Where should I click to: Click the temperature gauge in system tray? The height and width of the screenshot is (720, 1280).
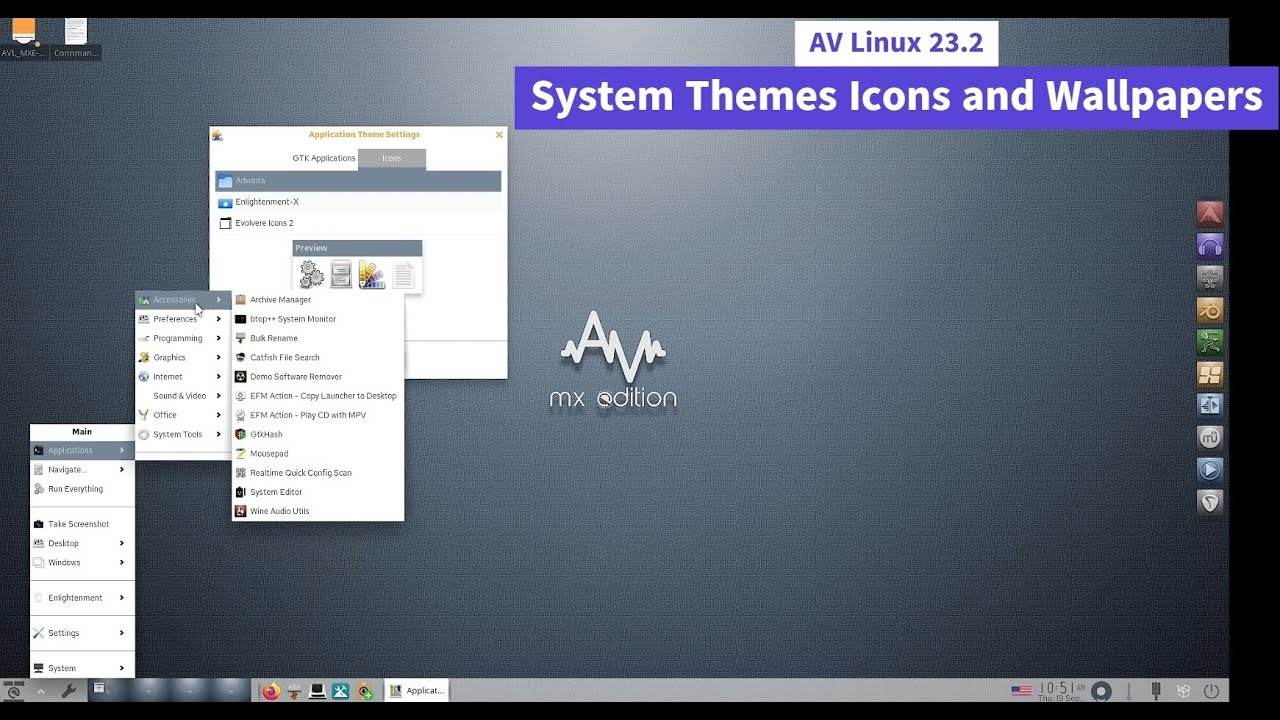point(1129,691)
